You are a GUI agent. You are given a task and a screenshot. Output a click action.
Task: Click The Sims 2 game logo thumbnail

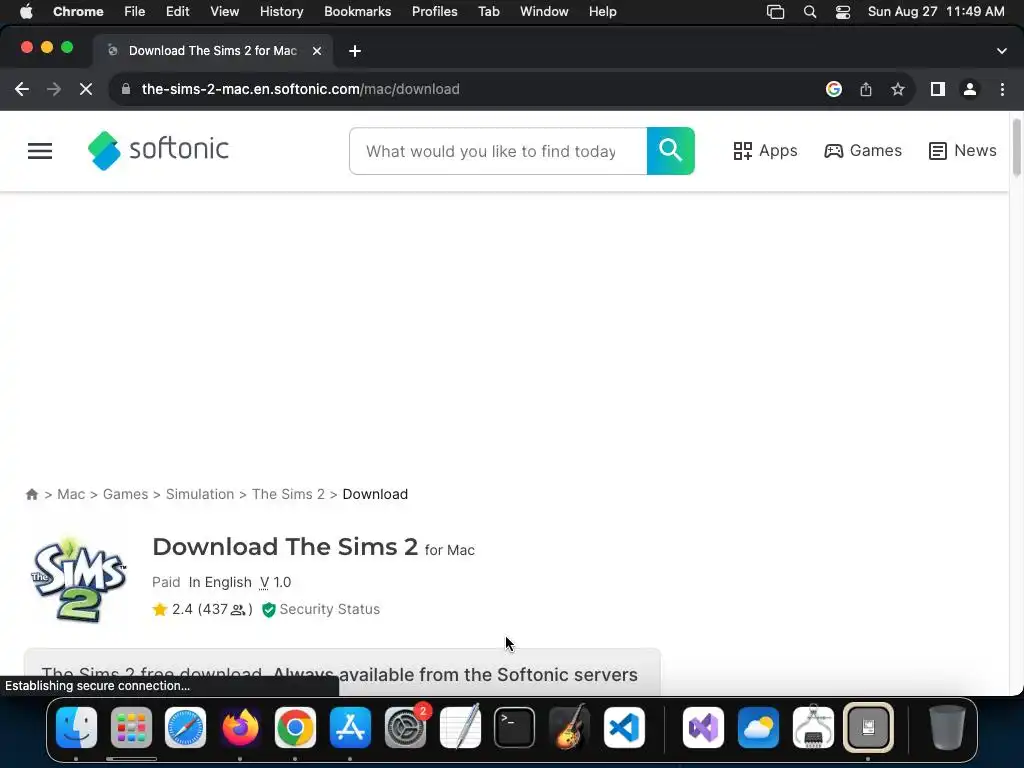click(78, 579)
